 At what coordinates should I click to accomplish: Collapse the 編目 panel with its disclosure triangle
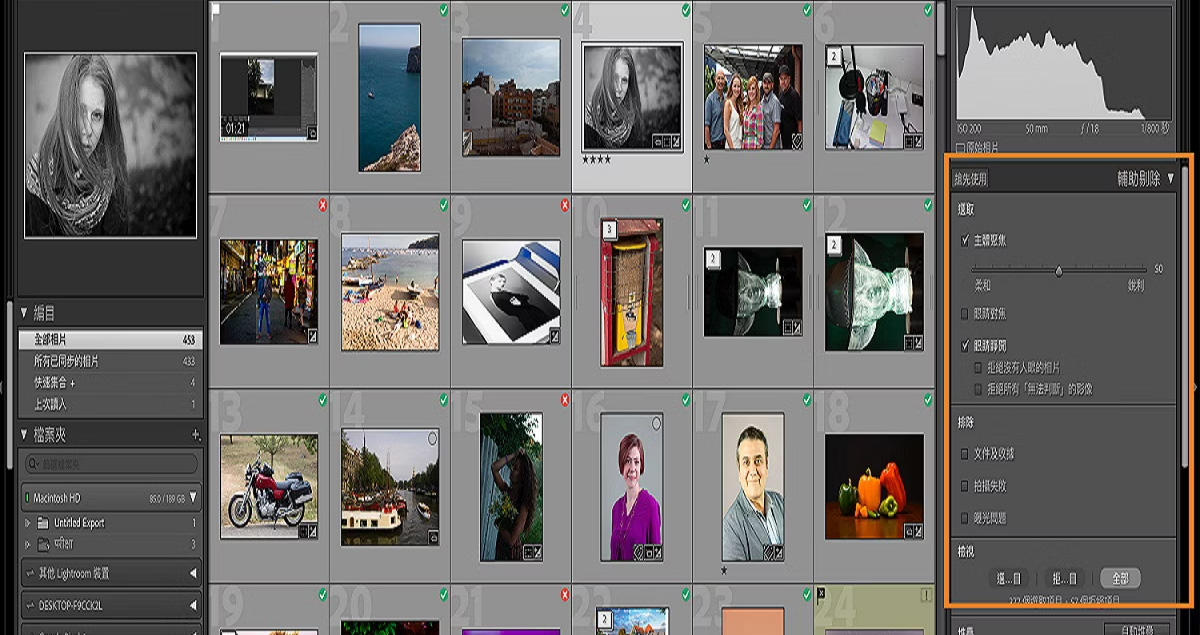(23, 313)
